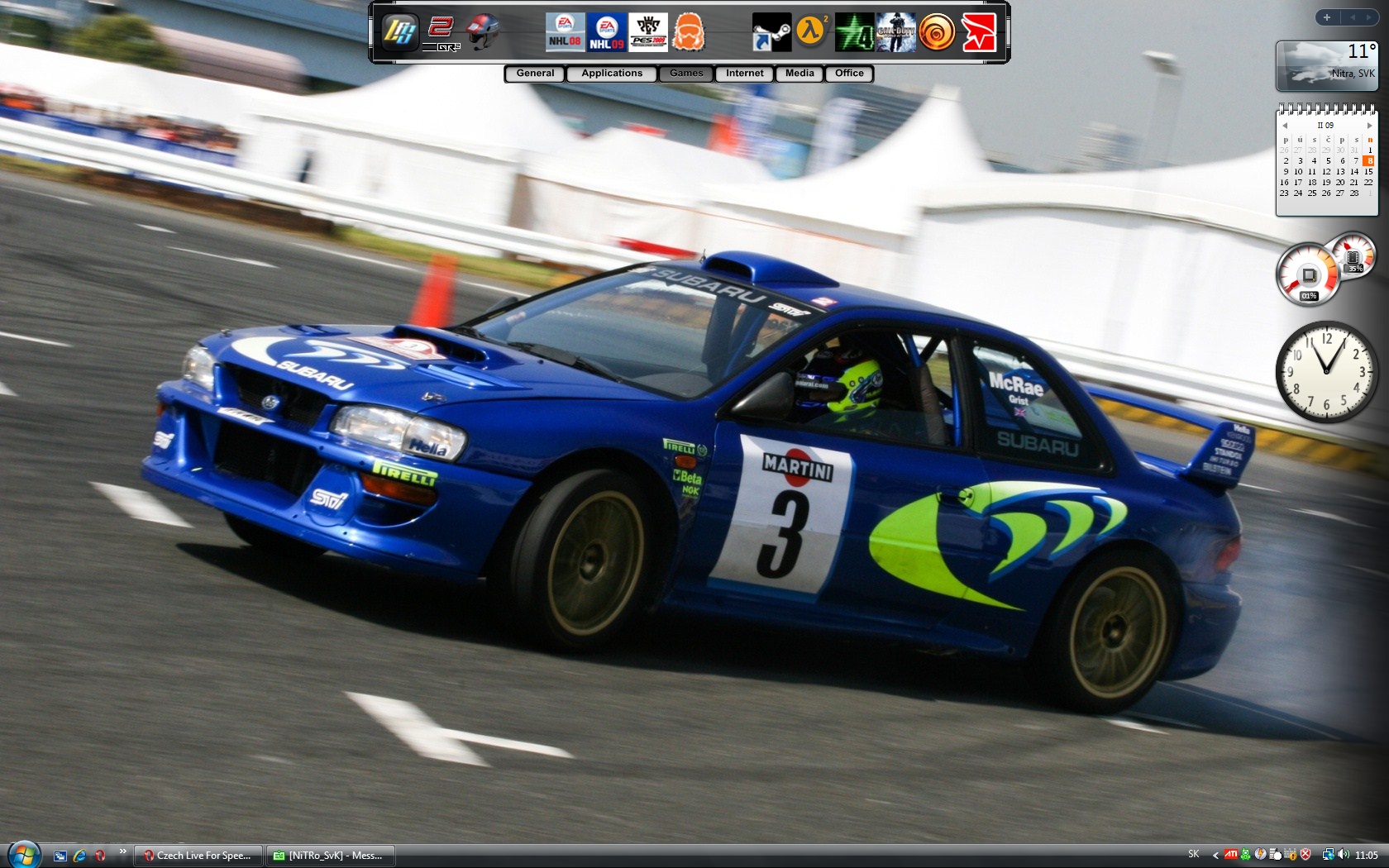Open the volume control tray icon

point(1343,855)
